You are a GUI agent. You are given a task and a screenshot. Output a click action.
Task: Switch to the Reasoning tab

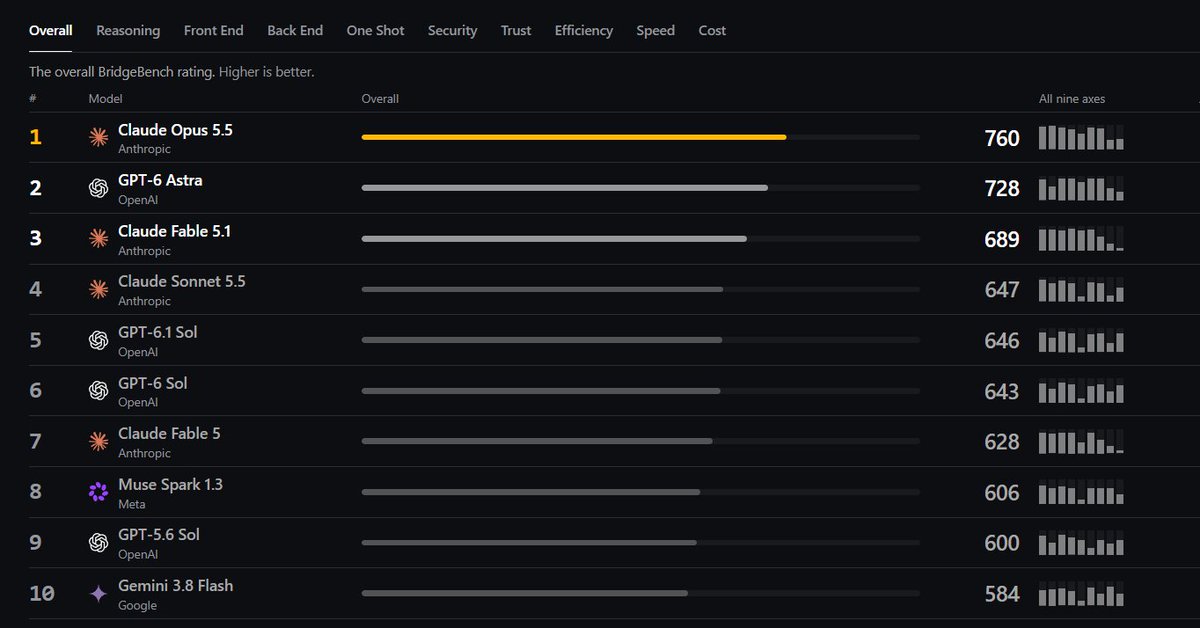(x=128, y=30)
